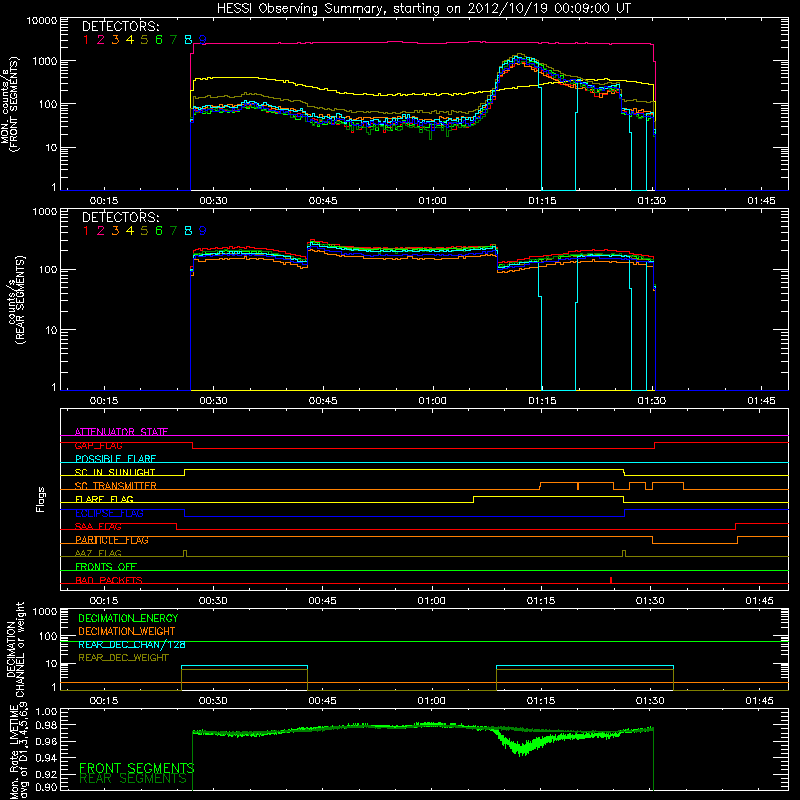Click the 01:00 tick below the decimation panel
This screenshot has height=800, width=800.
coord(432,701)
